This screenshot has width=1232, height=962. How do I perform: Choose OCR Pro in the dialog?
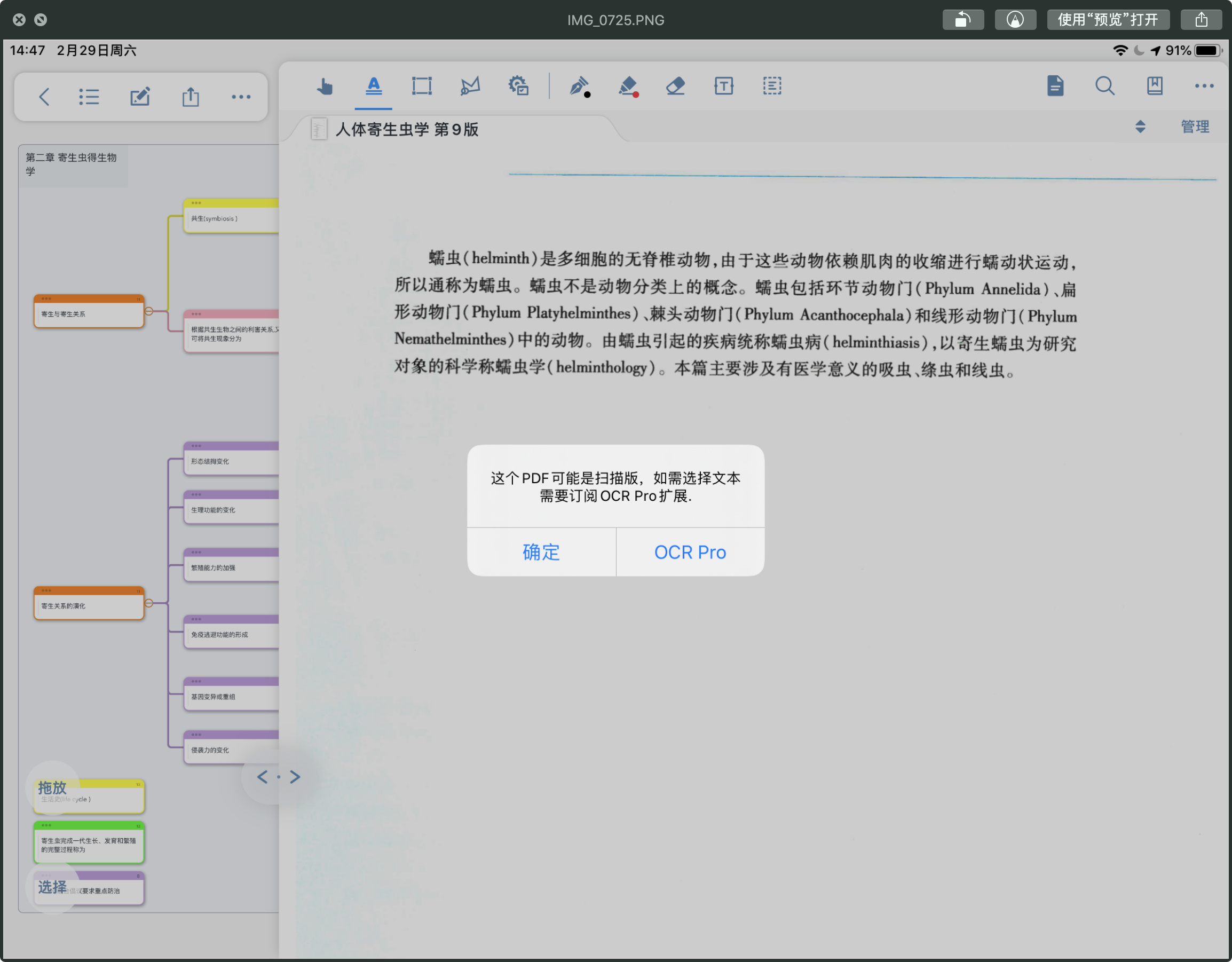click(x=690, y=553)
